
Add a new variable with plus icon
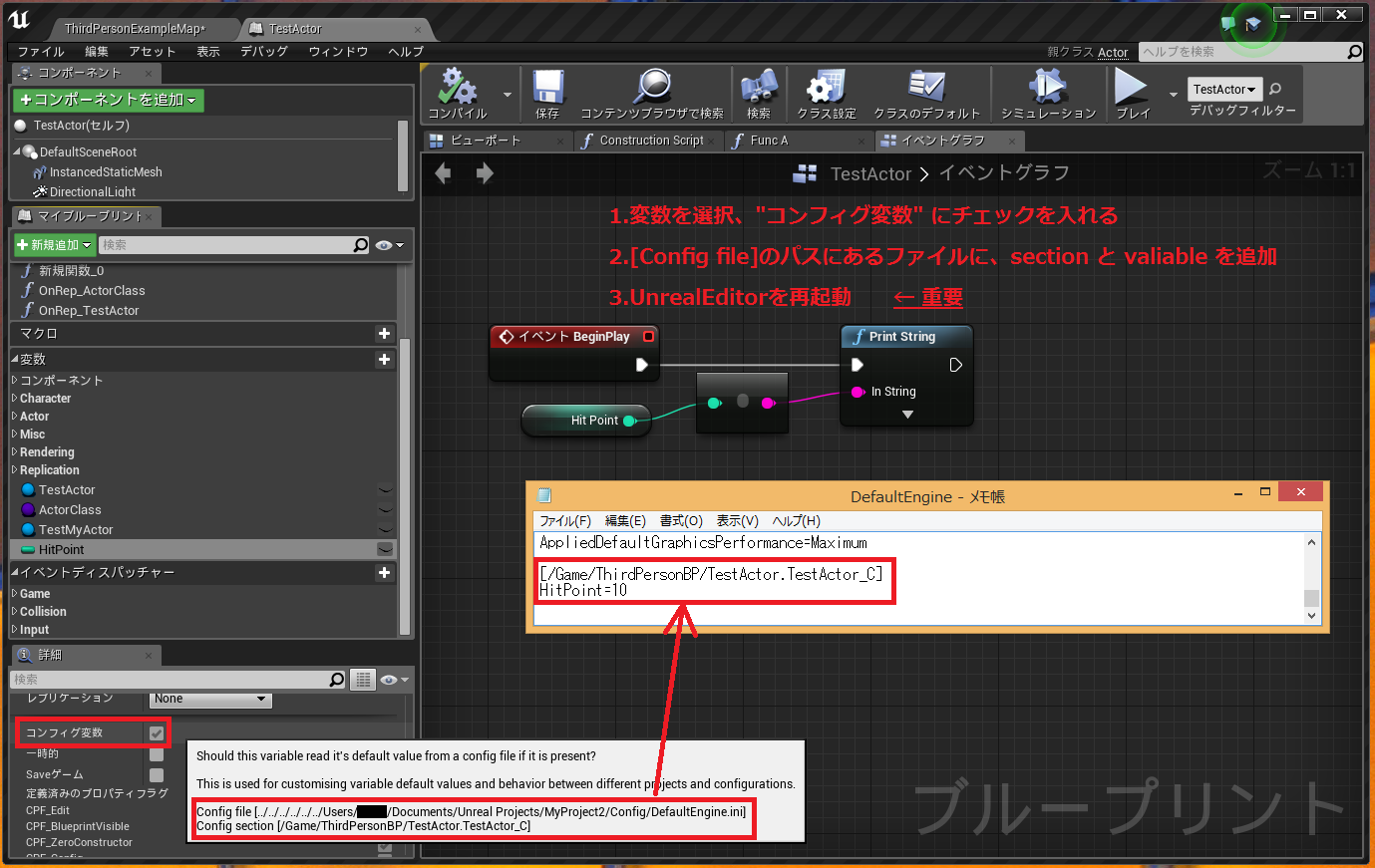pos(384,359)
